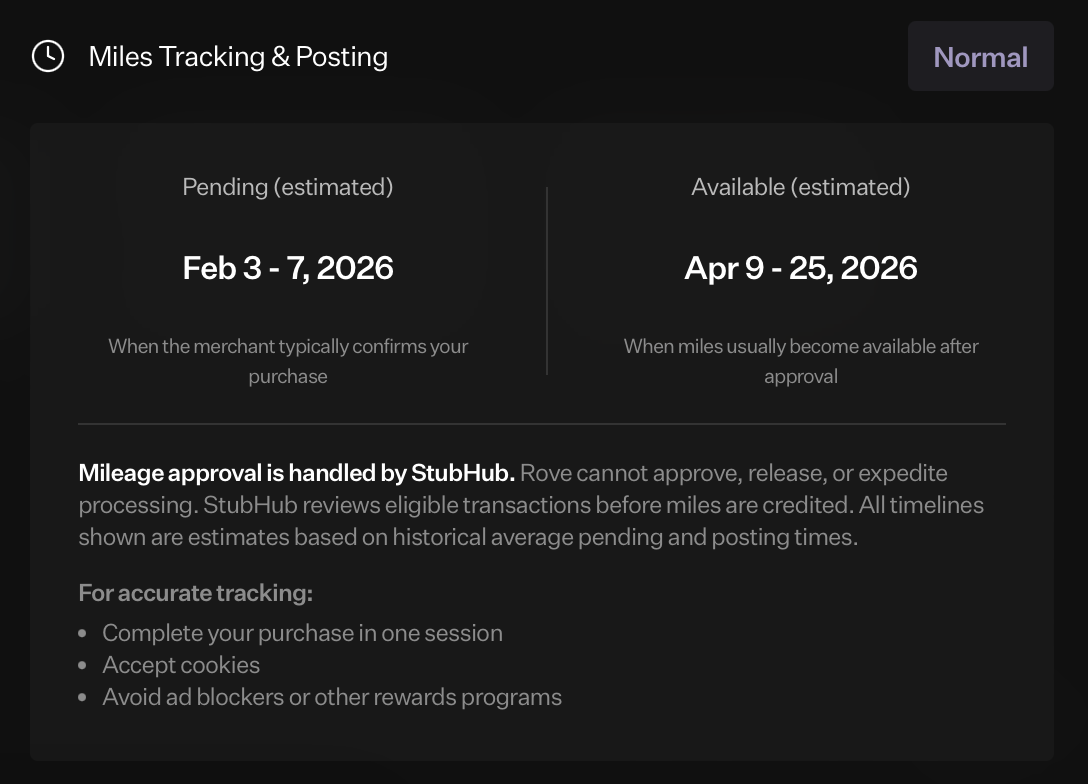This screenshot has width=1088, height=784.
Task: Click the merchant confirmation description text
Action: (288, 360)
